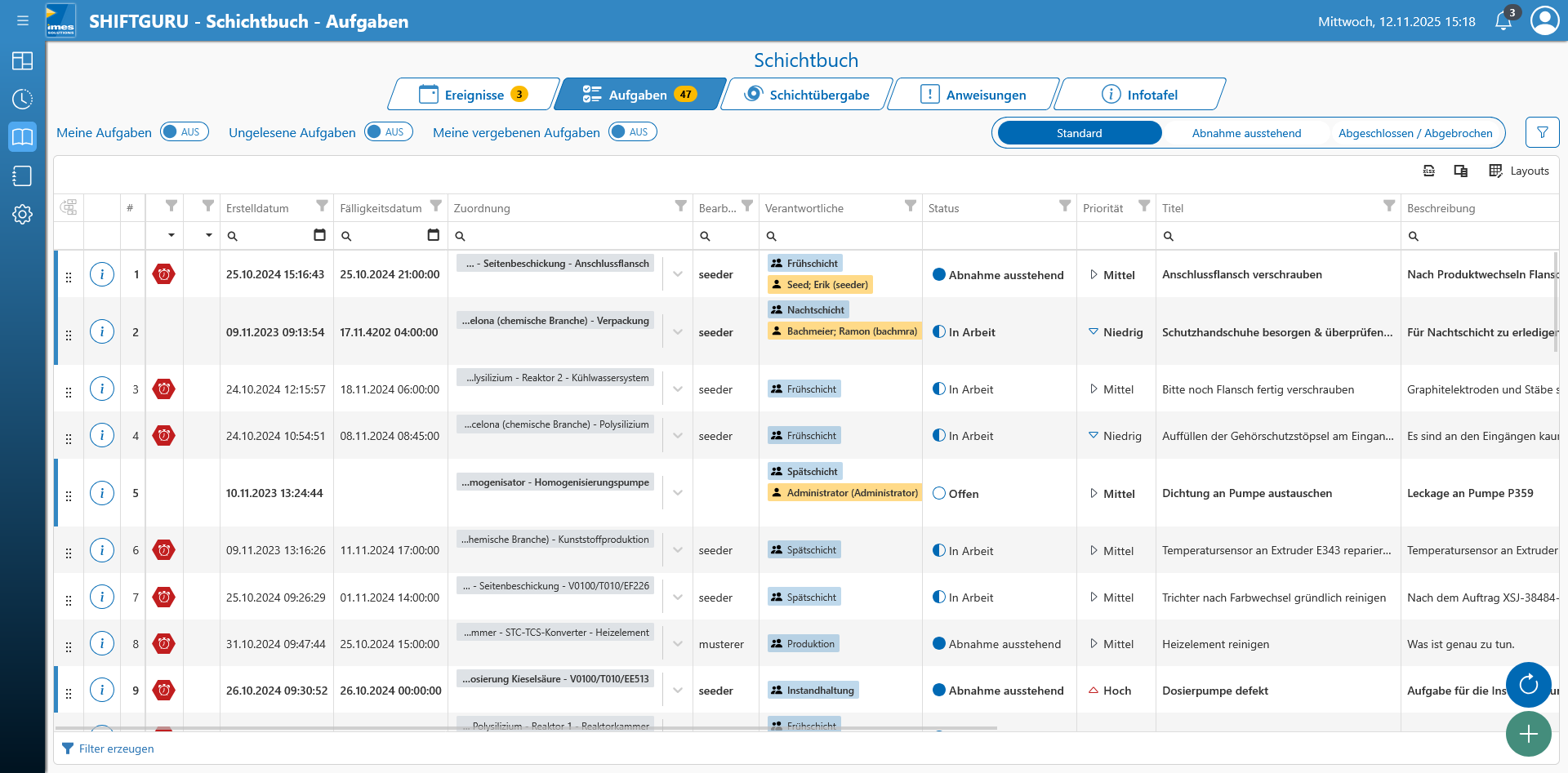Click the blue refresh round button
The width and height of the screenshot is (1568, 773).
[x=1528, y=685]
